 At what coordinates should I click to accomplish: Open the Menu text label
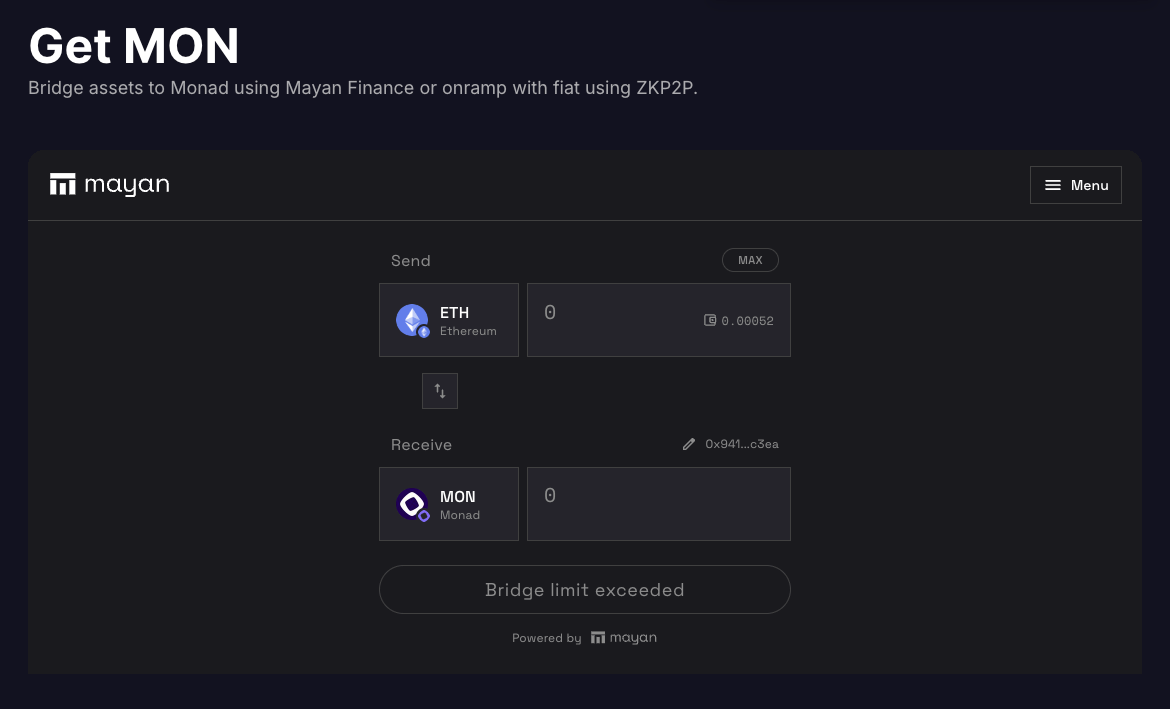(1089, 185)
